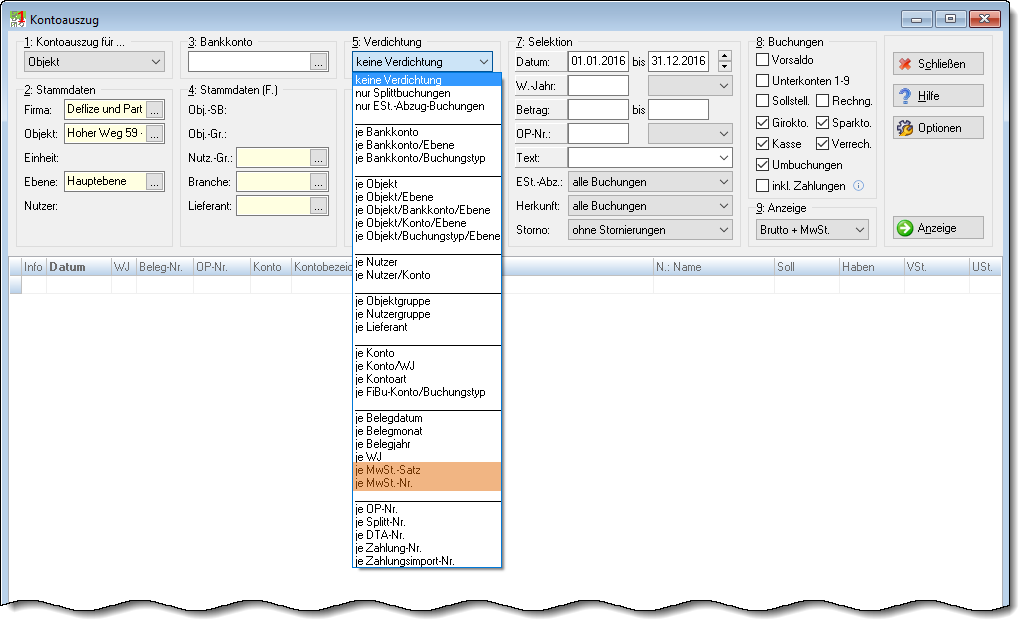Click the red X icon on Schließen
The image size is (1025, 627).
pyautogui.click(x=905, y=64)
